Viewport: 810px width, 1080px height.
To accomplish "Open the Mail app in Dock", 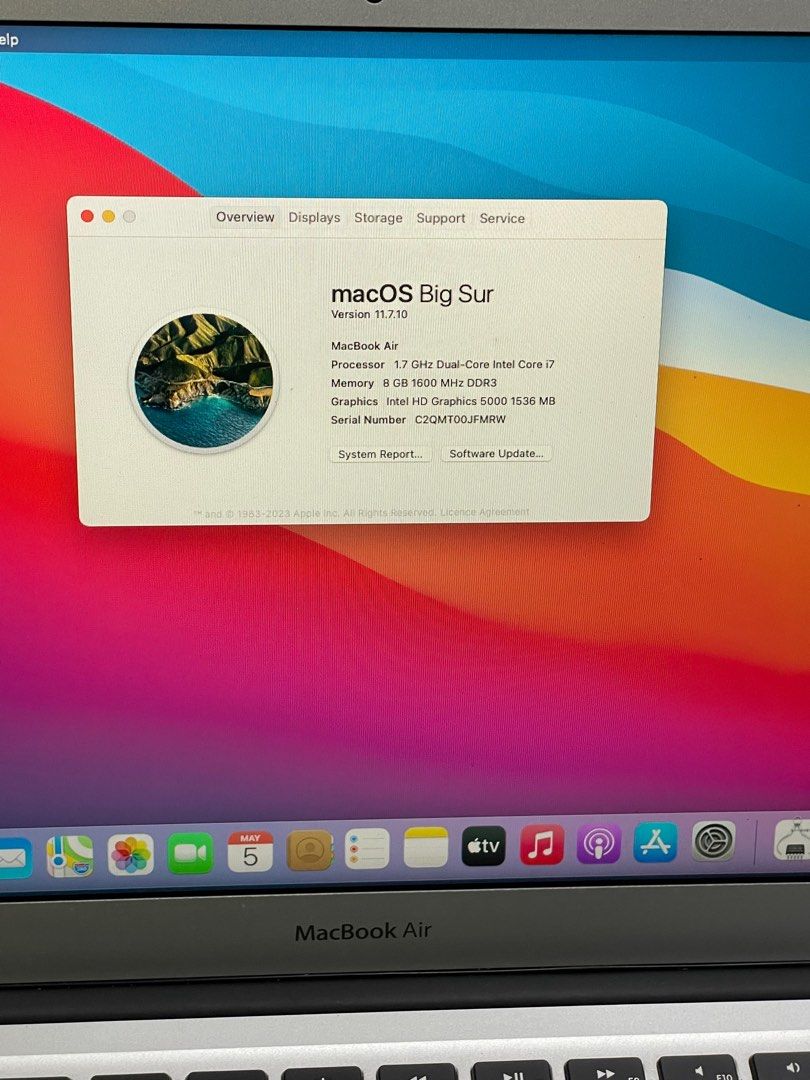I will tap(14, 858).
